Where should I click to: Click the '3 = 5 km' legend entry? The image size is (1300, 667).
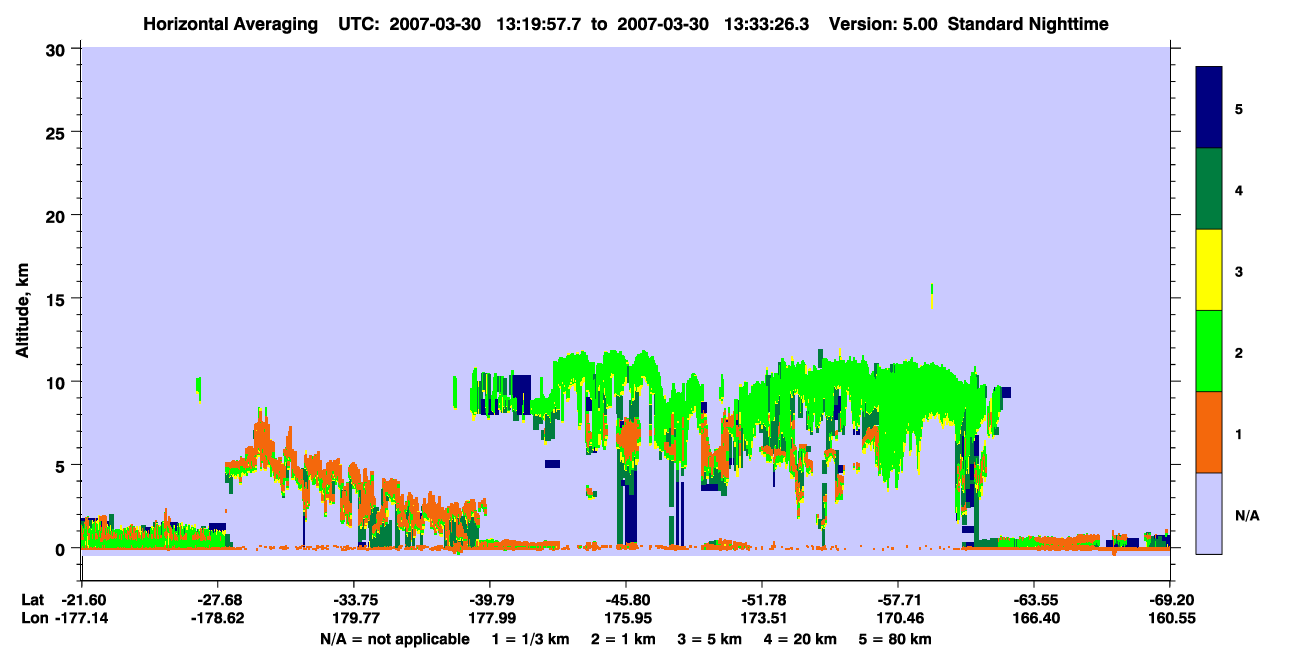(x=710, y=639)
